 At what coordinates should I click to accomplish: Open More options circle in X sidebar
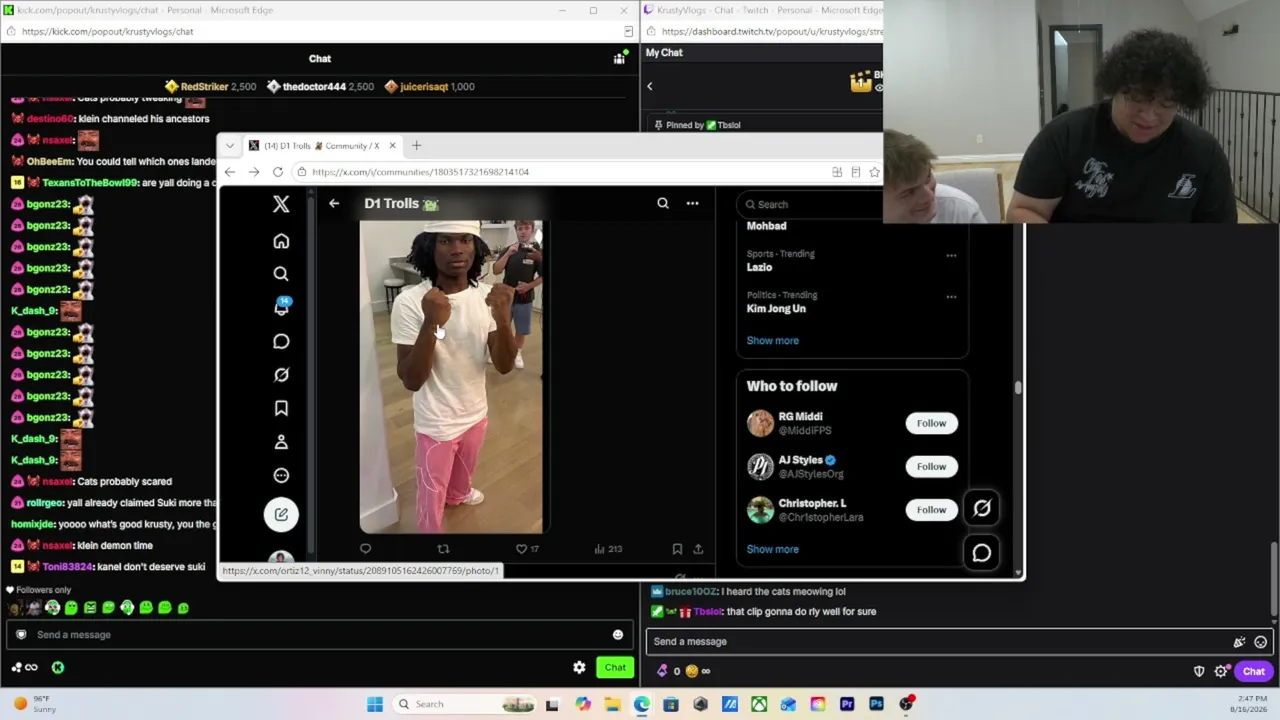[281, 476]
